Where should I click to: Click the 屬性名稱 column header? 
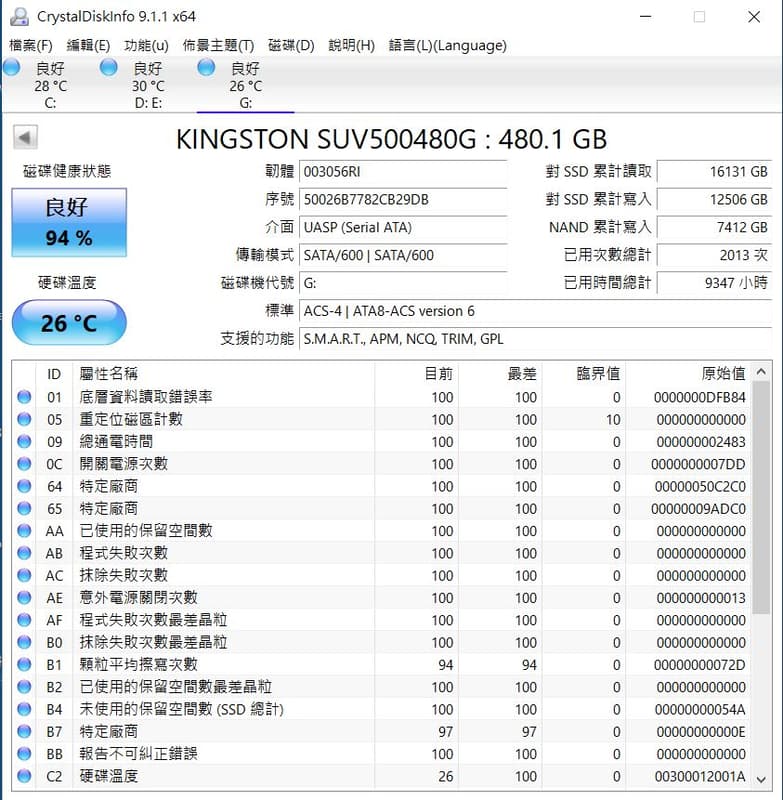[x=109, y=373]
